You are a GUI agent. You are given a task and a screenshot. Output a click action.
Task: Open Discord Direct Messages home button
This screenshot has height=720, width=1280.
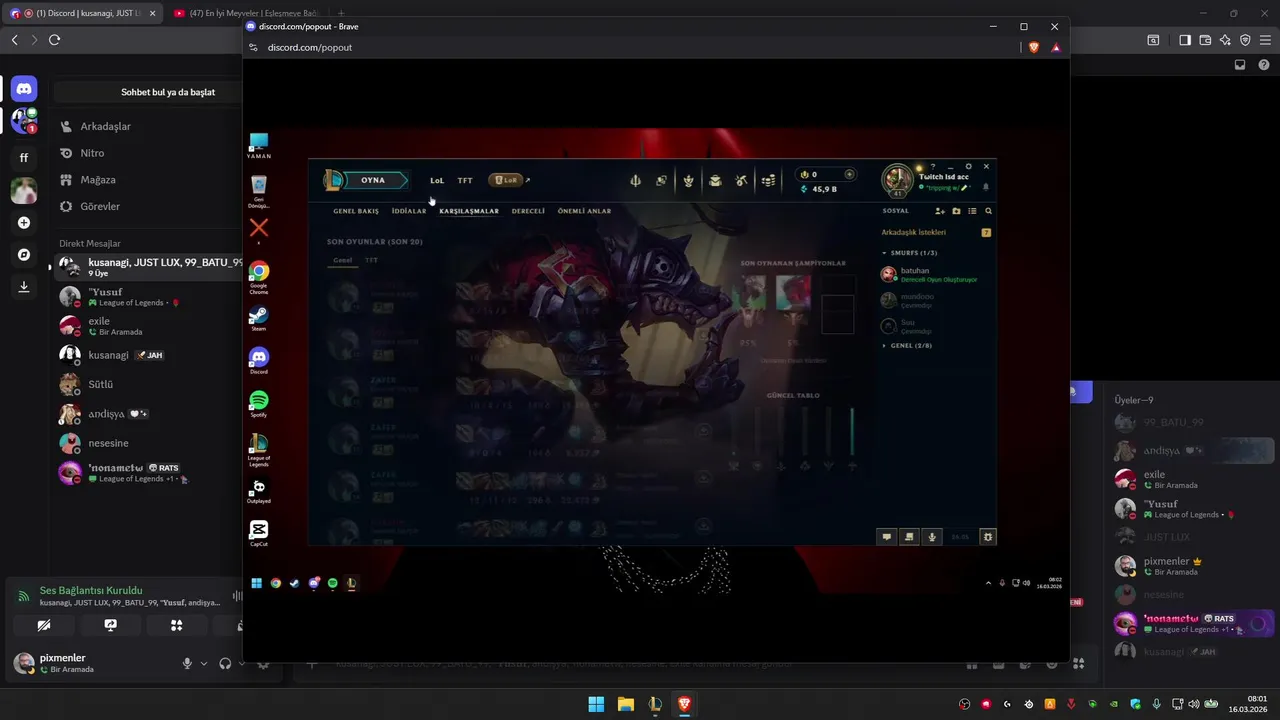coord(24,89)
